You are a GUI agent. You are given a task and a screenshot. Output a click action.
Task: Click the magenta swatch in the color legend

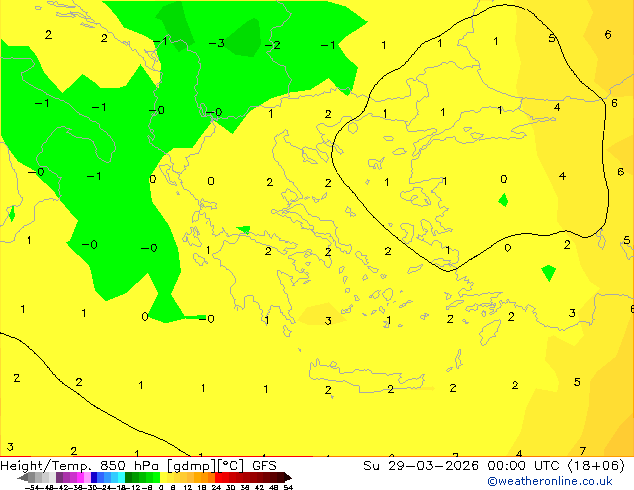[x=80, y=477]
